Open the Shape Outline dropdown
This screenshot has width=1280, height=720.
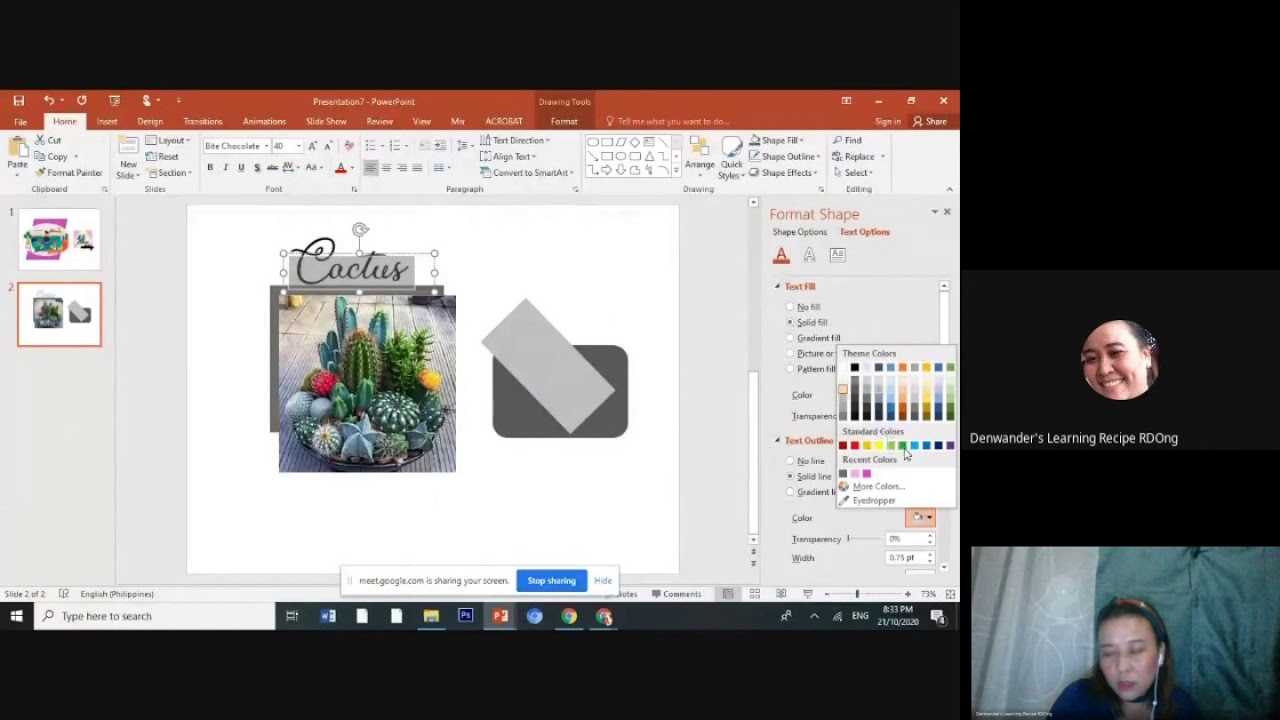(x=785, y=156)
